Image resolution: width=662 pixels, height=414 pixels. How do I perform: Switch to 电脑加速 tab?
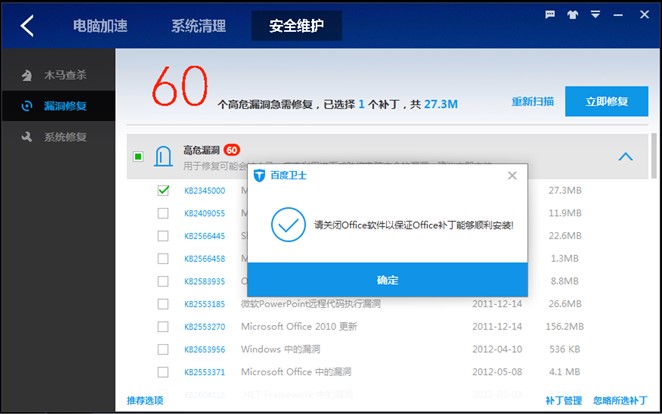(100, 26)
